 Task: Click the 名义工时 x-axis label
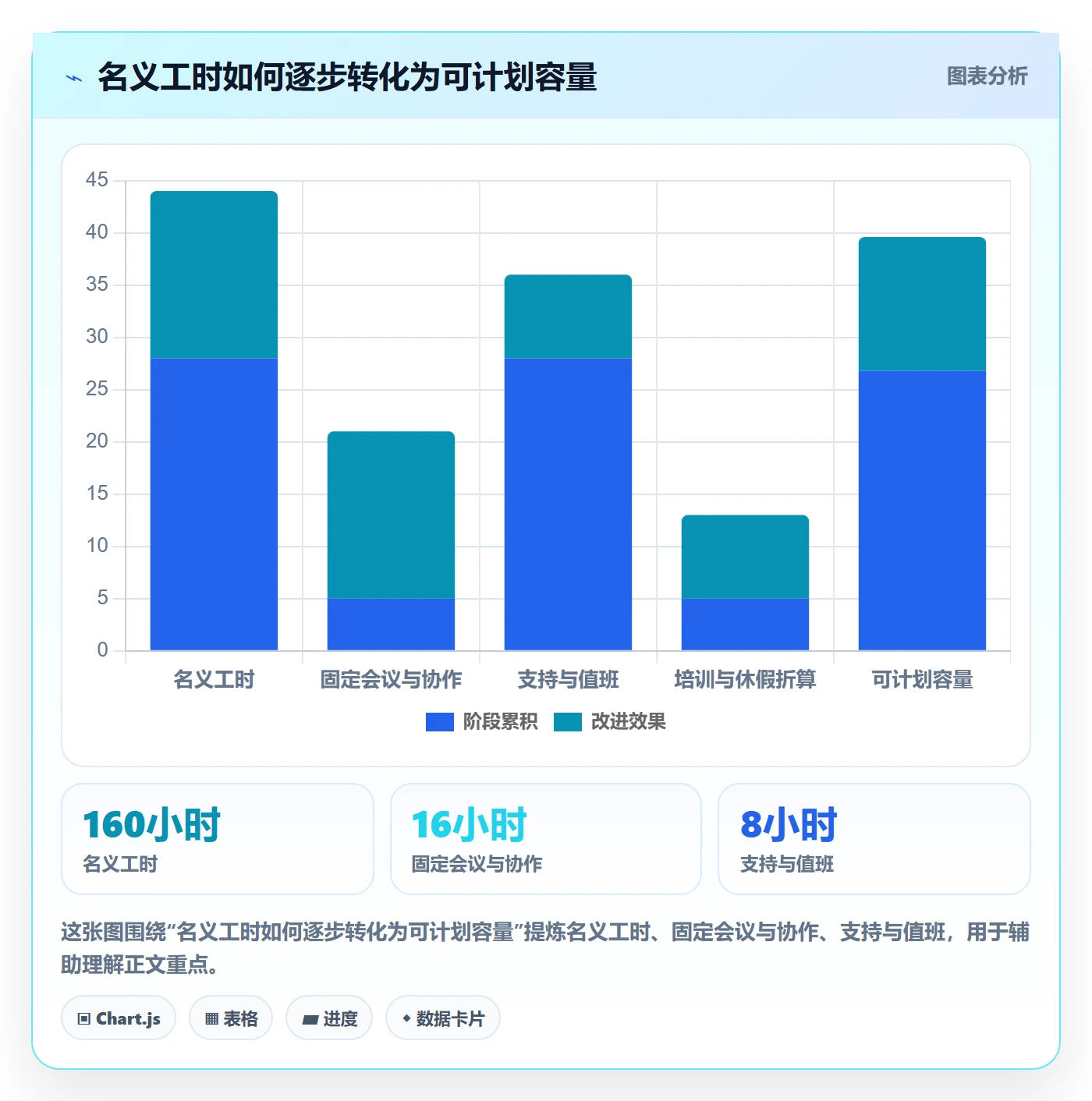214,680
